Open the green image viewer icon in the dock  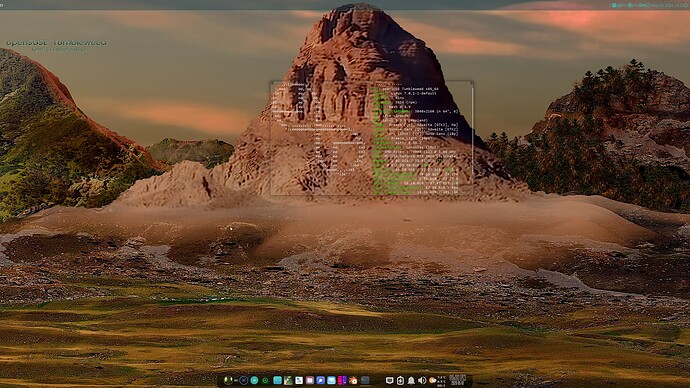pos(288,380)
